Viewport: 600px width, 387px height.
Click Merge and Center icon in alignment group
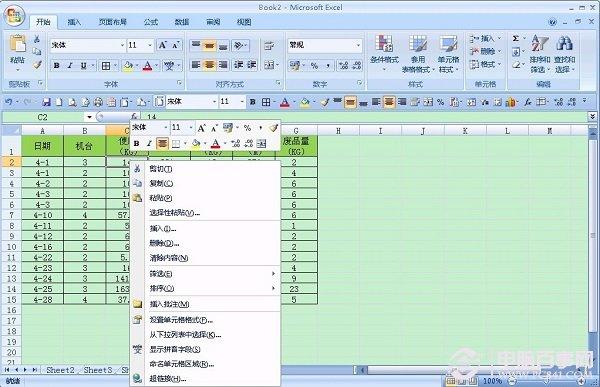click(x=269, y=65)
